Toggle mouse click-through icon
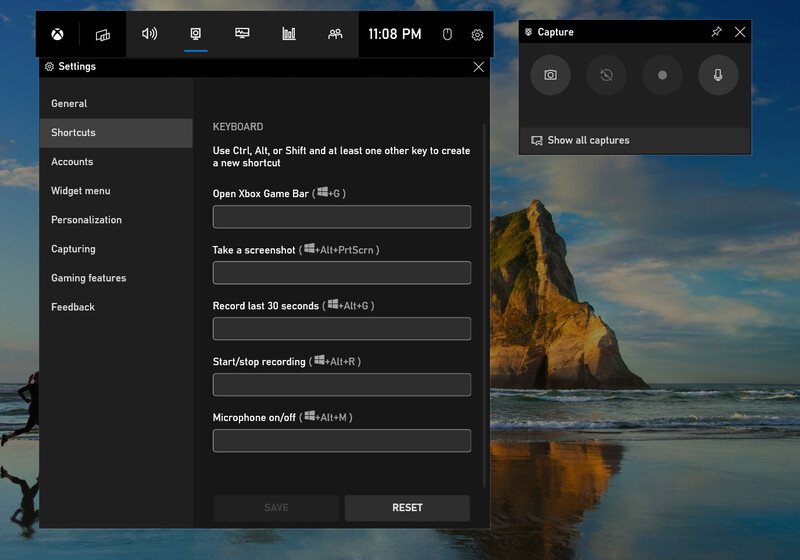Image resolution: width=800 pixels, height=560 pixels. point(447,34)
